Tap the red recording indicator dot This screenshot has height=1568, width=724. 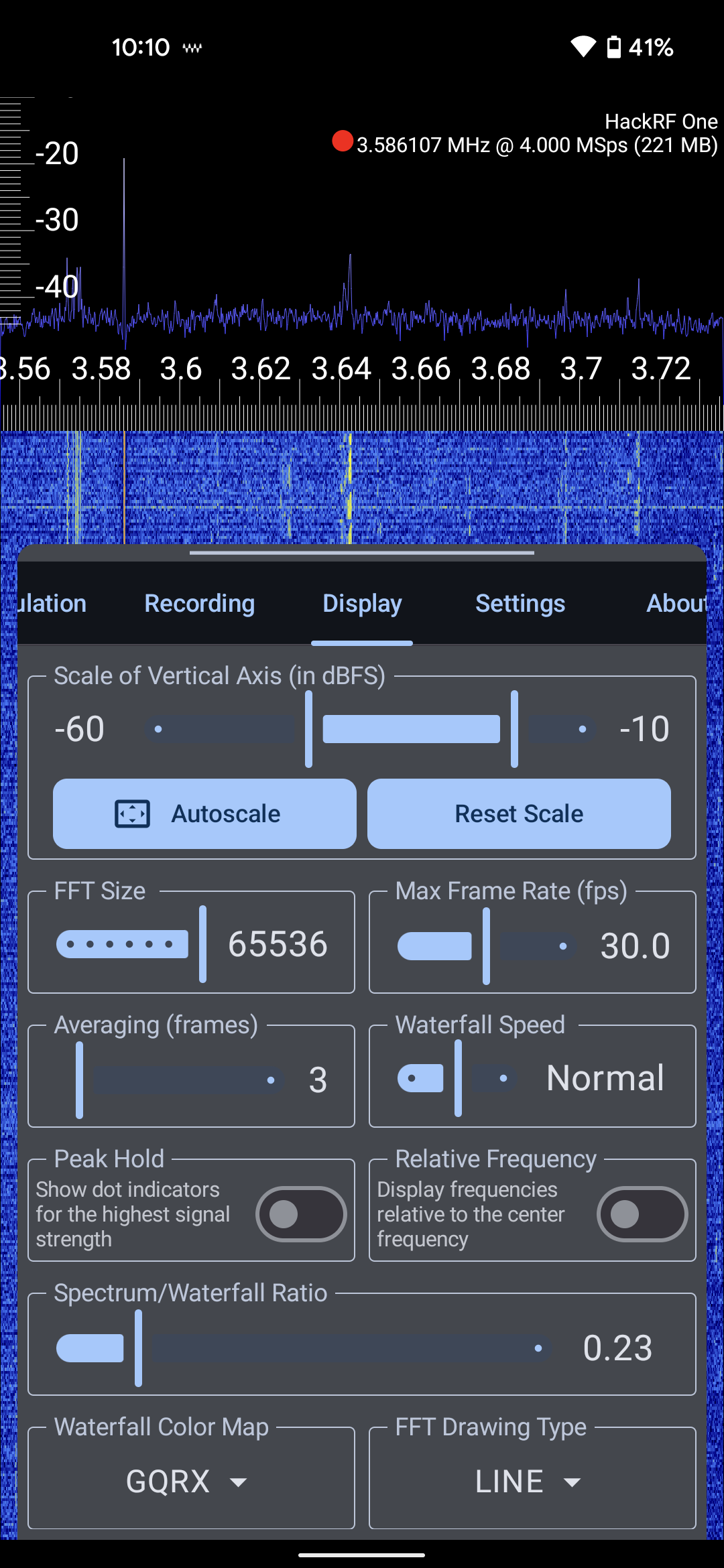343,141
